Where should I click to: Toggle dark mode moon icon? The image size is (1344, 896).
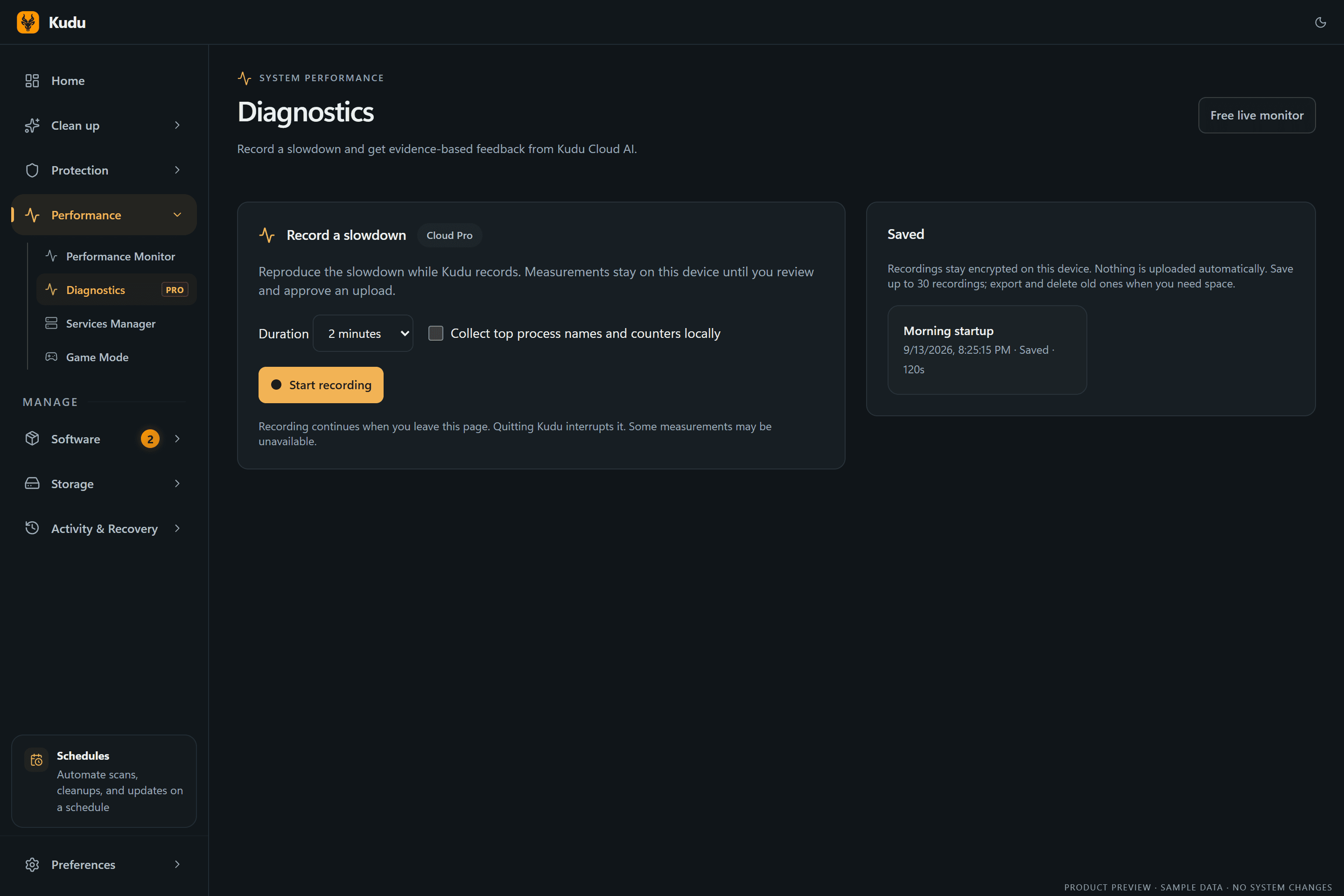tap(1320, 22)
